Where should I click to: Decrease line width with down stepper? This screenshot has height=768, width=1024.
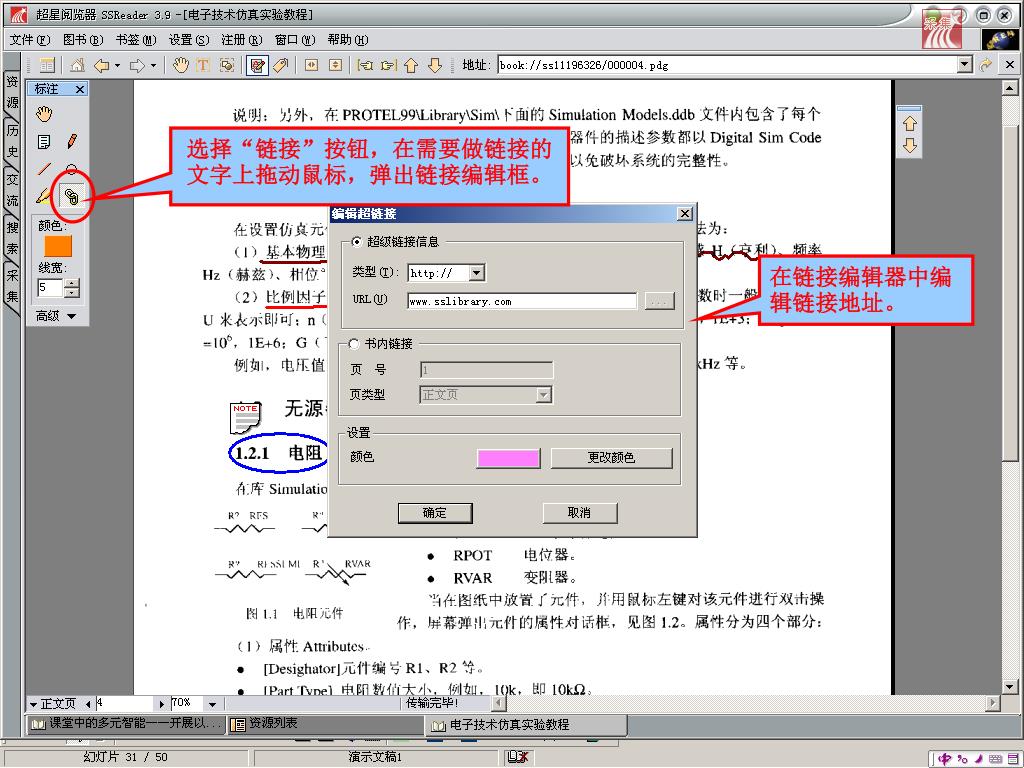pyautogui.click(x=72, y=292)
